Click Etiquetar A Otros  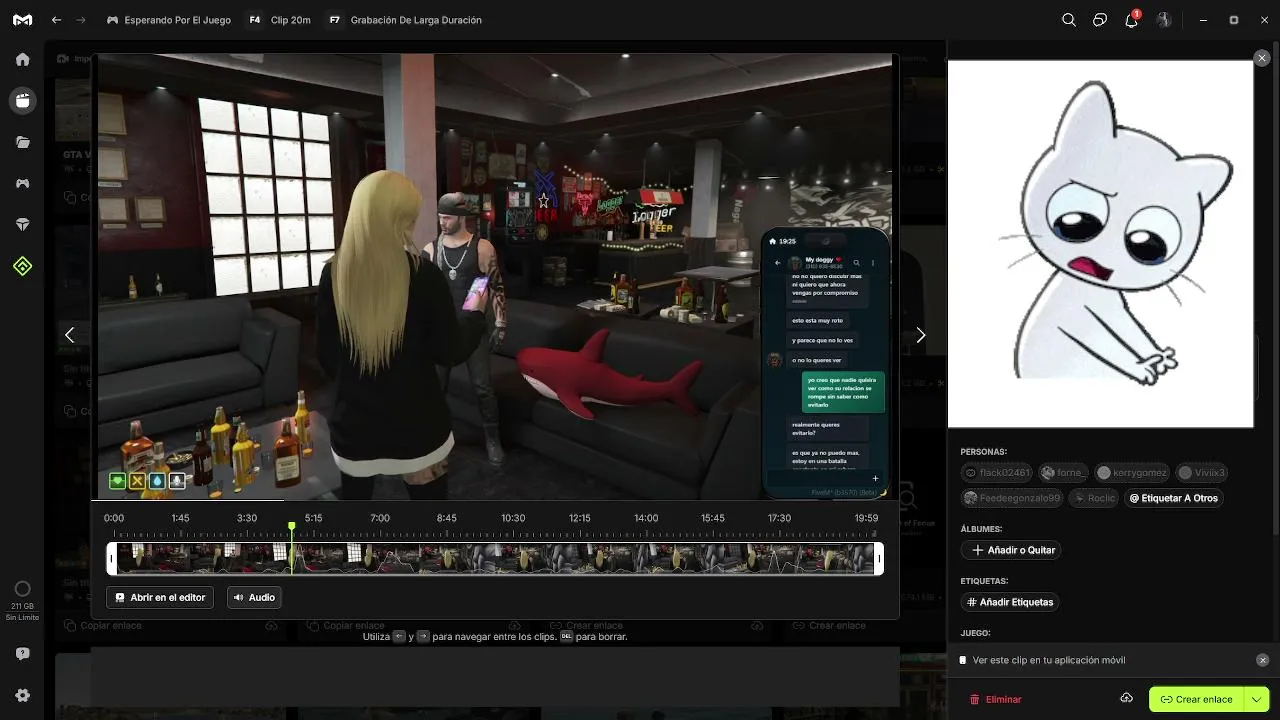pyautogui.click(x=1173, y=498)
